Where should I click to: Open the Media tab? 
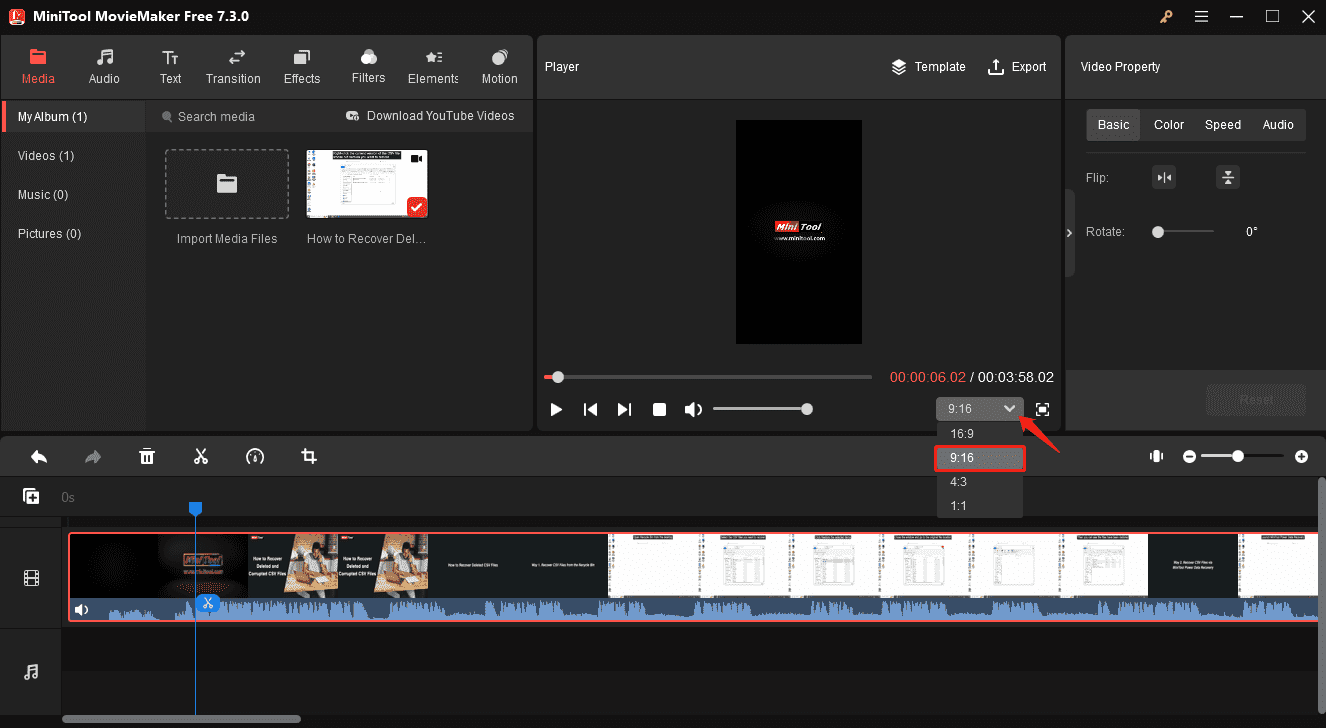(x=38, y=67)
